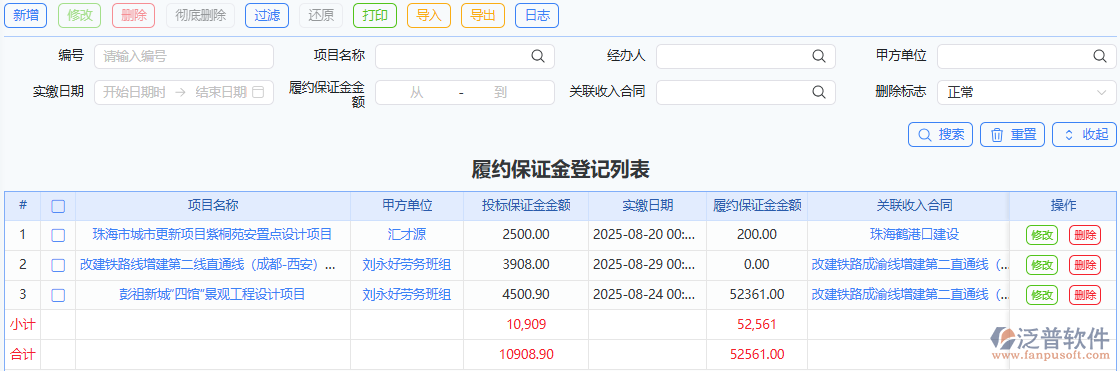Click the 彻底删除 button
Screen dimensions: 1120x371
[x=201, y=16]
